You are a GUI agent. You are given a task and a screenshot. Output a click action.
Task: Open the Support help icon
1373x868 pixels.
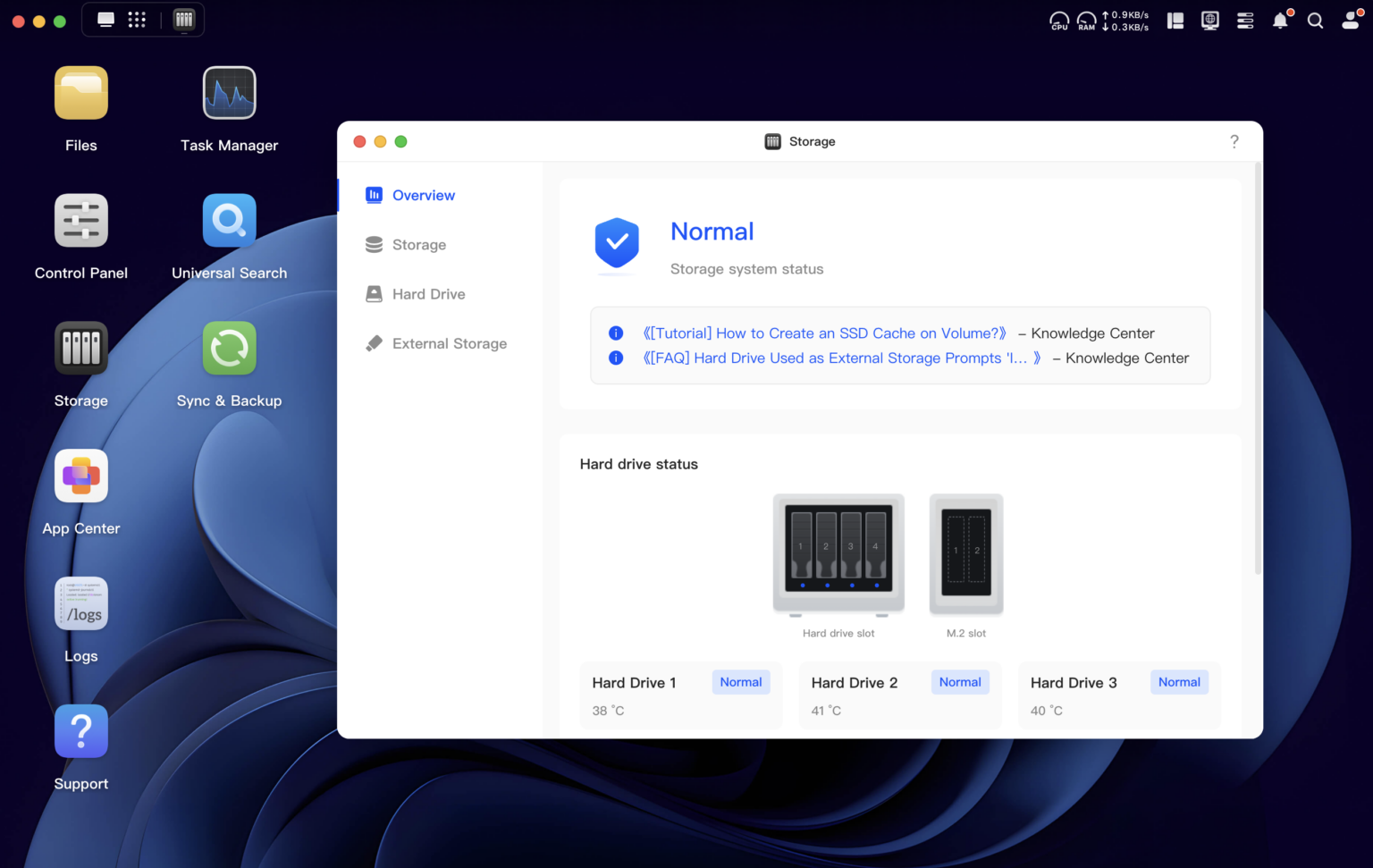pyautogui.click(x=81, y=732)
